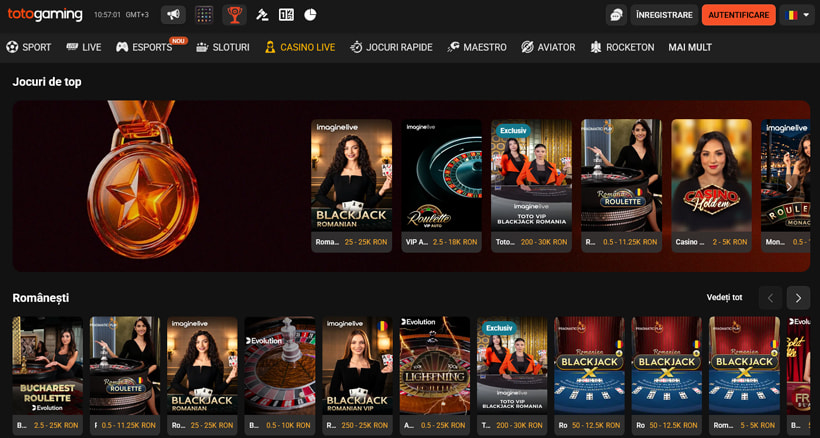Viewport: 820px width, 438px height.
Task: Open the Bucharest Roulette game card
Action: (x=48, y=376)
